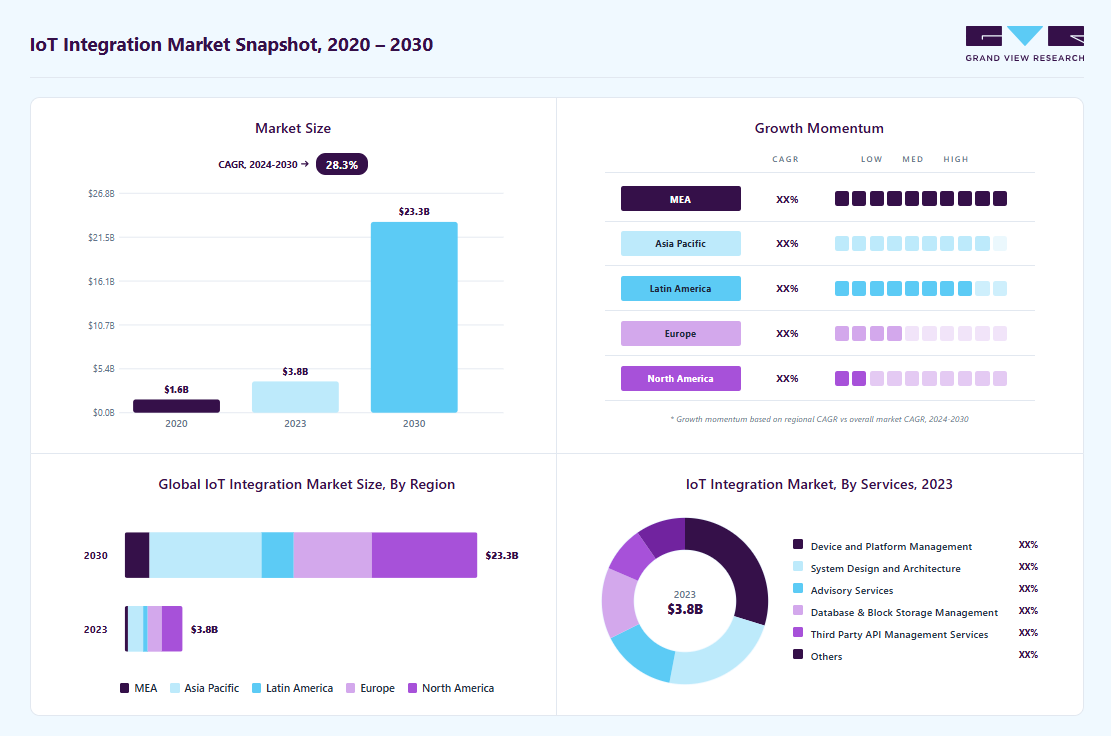Click Latin America segment of the 2030 bar
Screen dimensions: 1111x736
point(278,555)
